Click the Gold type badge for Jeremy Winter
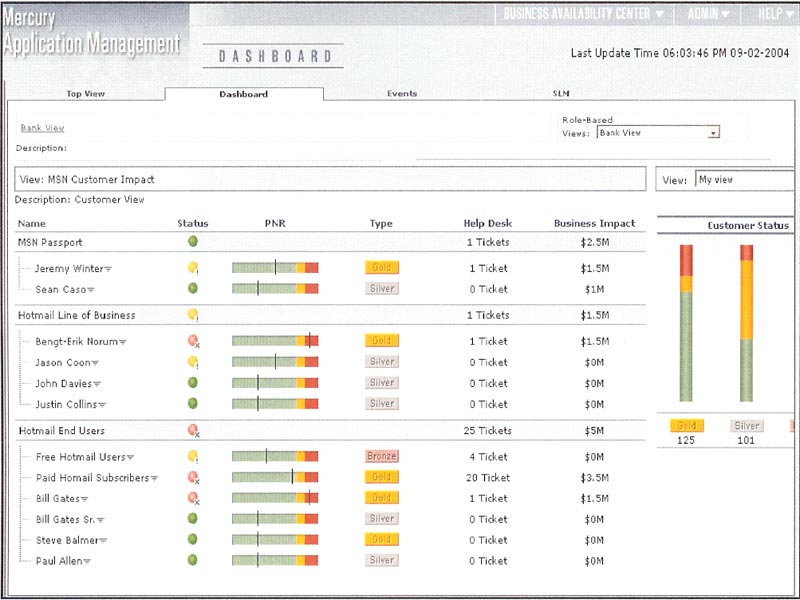This screenshot has height=600, width=800. [382, 267]
